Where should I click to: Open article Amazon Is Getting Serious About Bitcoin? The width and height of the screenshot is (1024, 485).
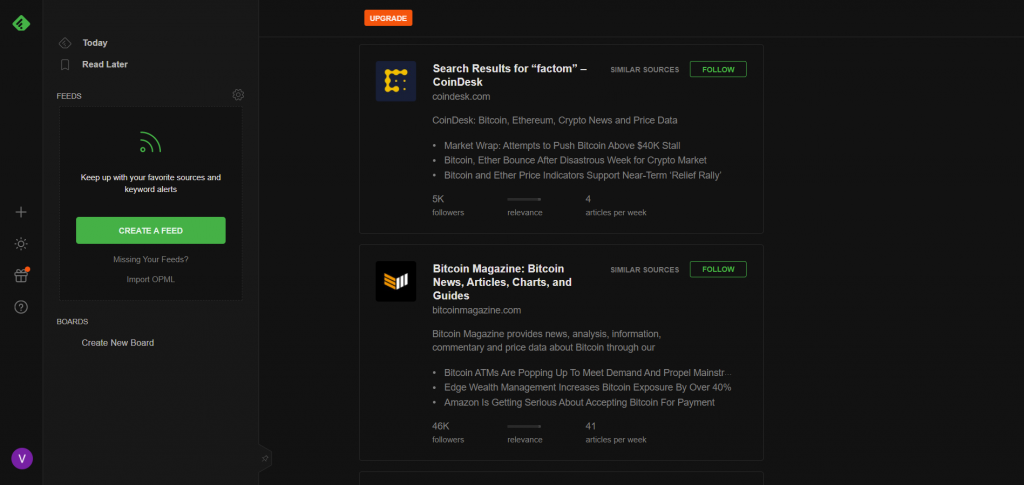579,402
